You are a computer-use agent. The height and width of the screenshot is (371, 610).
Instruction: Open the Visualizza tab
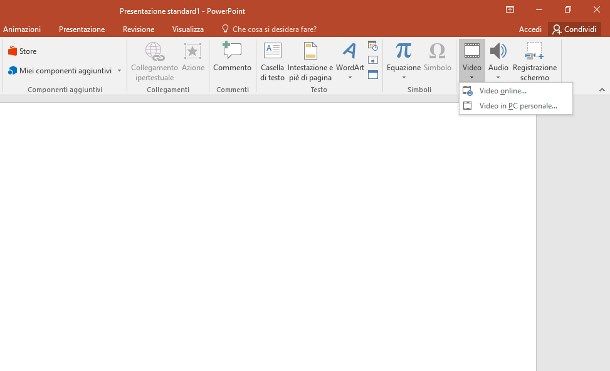click(x=188, y=29)
